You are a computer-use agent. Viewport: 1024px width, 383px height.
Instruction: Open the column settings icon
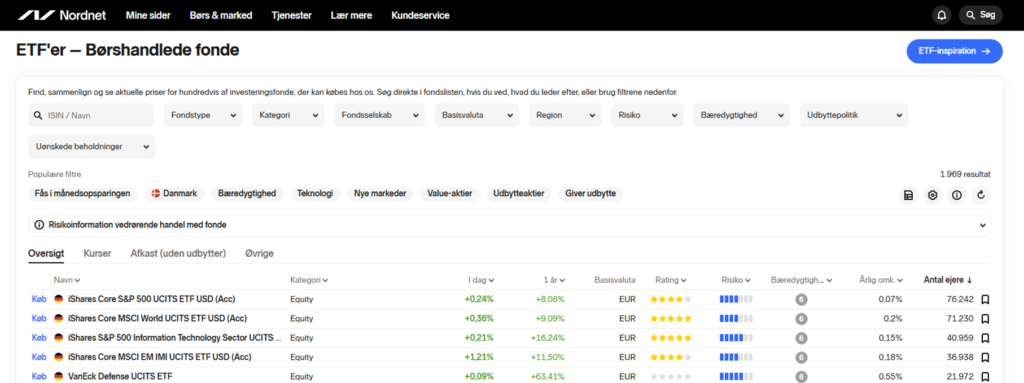point(933,195)
